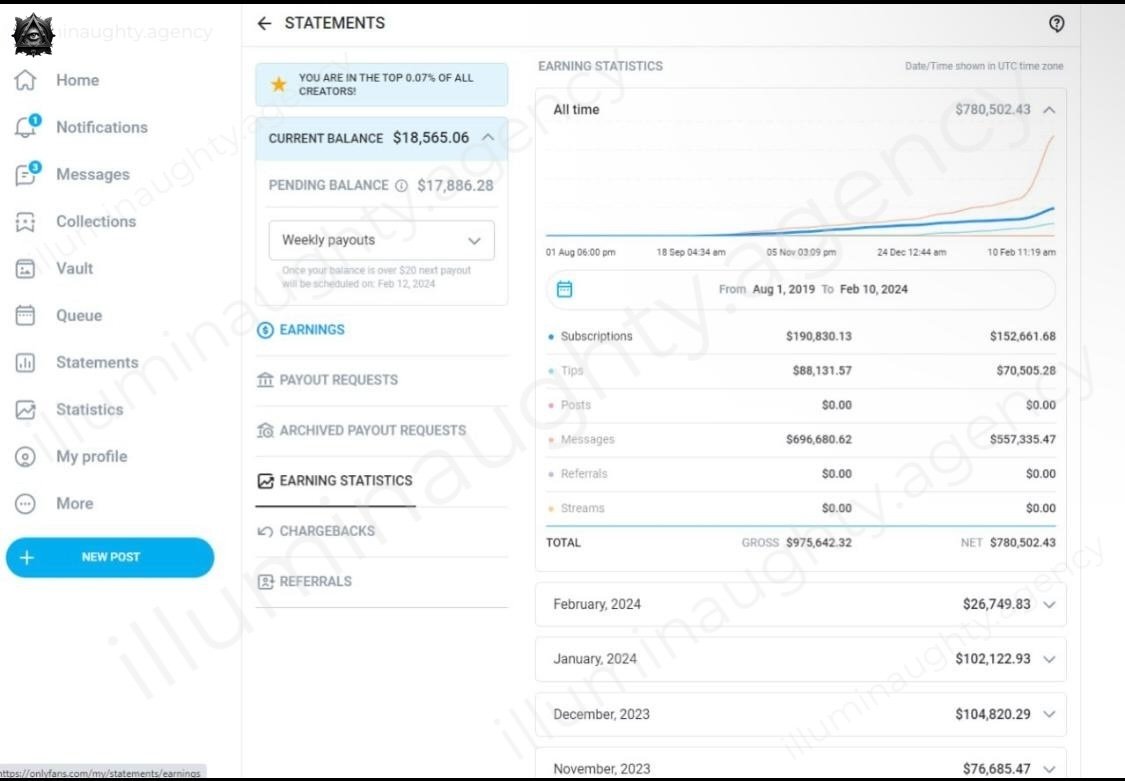Click the Chargebacks undo arrow icon
The height and width of the screenshot is (781, 1125).
pos(265,531)
